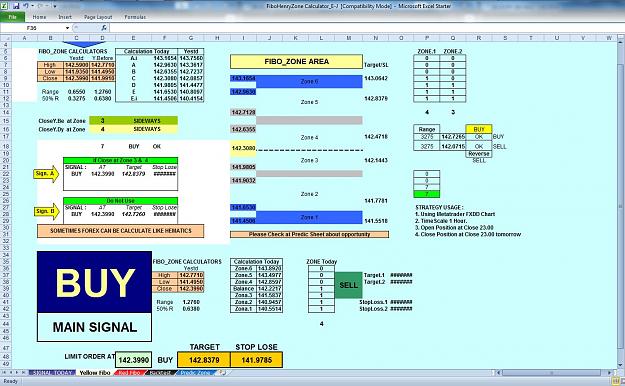
Task: Select column E header
Action: tap(133, 38)
